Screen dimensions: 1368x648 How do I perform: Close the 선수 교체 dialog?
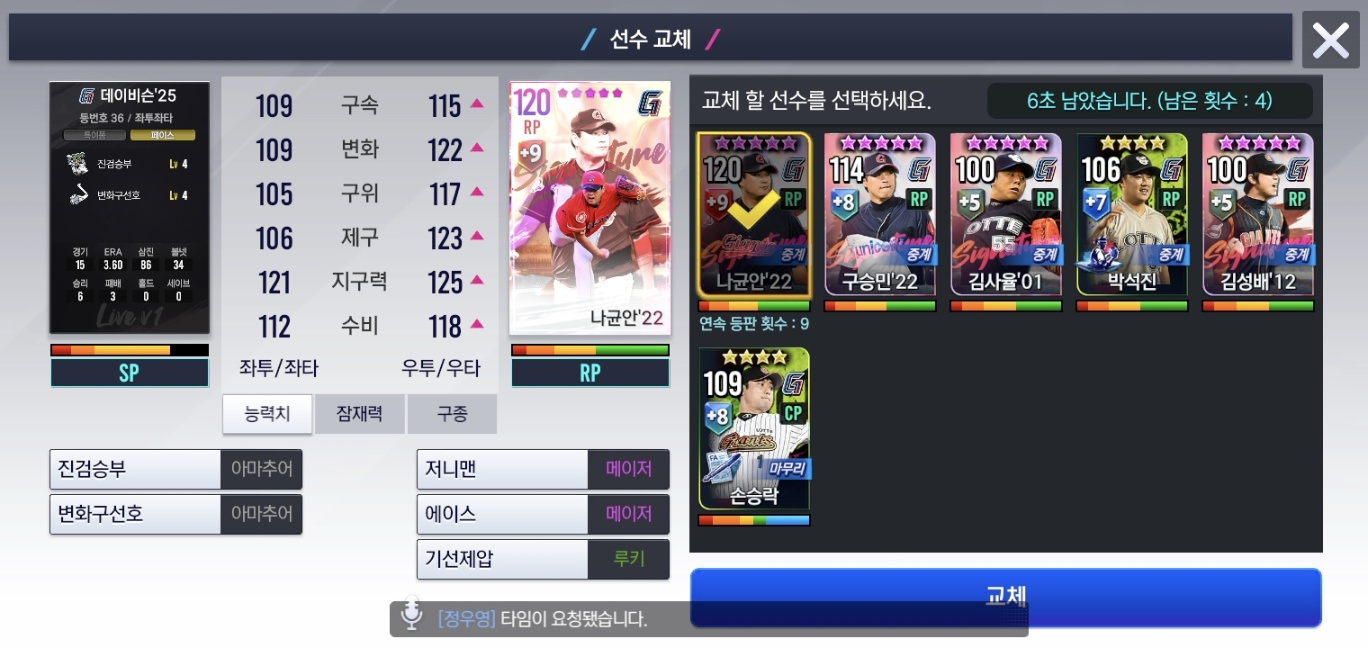coord(1331,40)
